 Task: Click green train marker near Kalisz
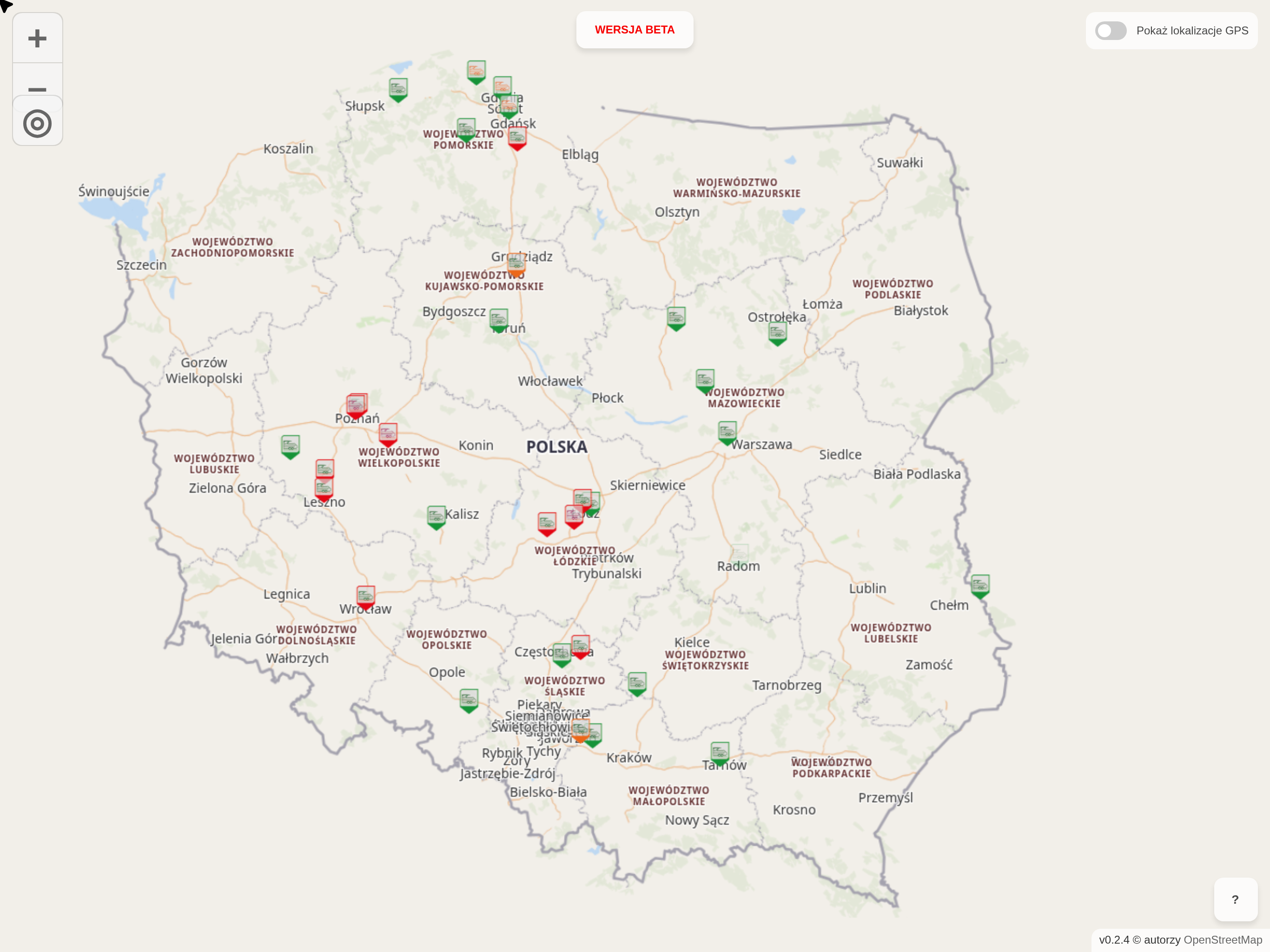pos(436,516)
